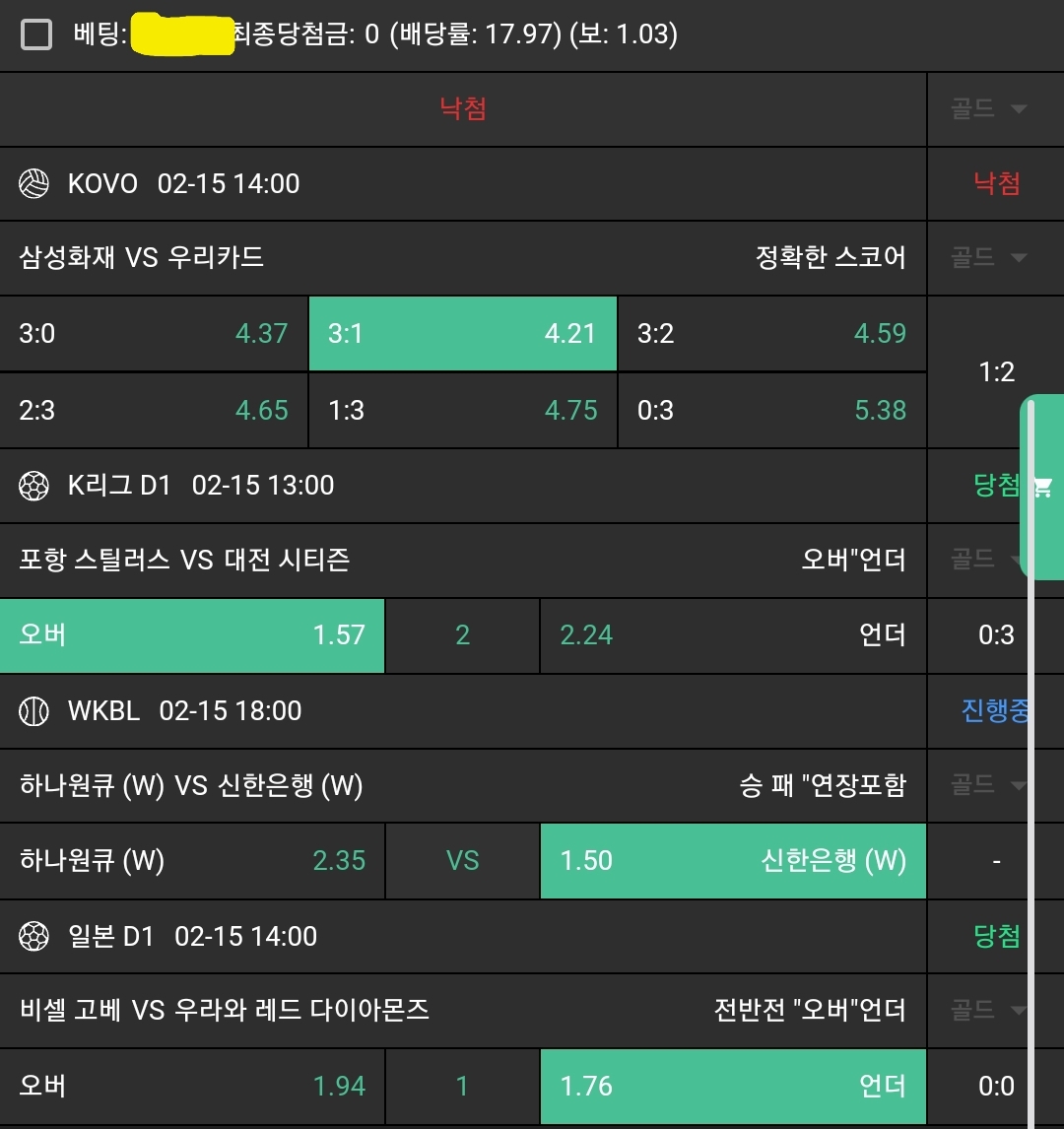Expand 골드 dropdown in 삼성화재 VS 우리카드 row
The width and height of the screenshot is (1064, 1129).
(x=988, y=258)
